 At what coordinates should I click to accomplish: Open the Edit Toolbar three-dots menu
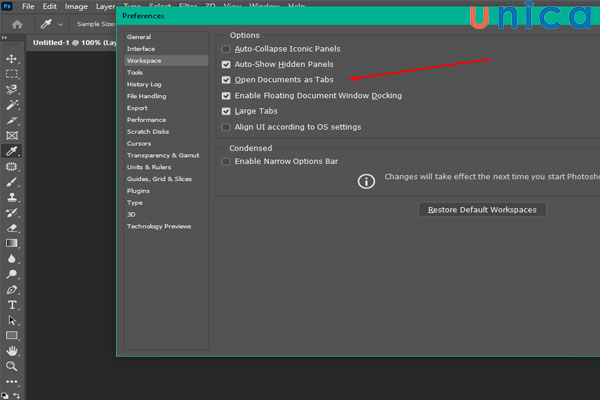pos(11,382)
